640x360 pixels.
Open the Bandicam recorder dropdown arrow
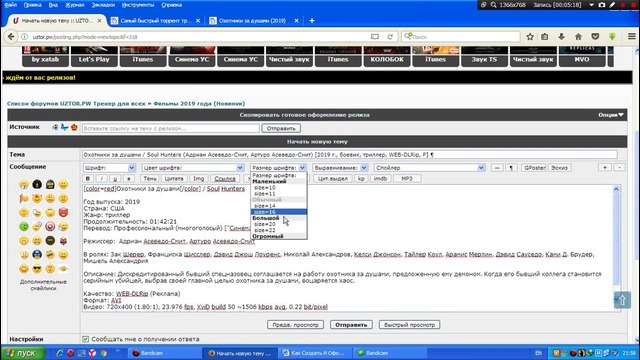coord(591,5)
